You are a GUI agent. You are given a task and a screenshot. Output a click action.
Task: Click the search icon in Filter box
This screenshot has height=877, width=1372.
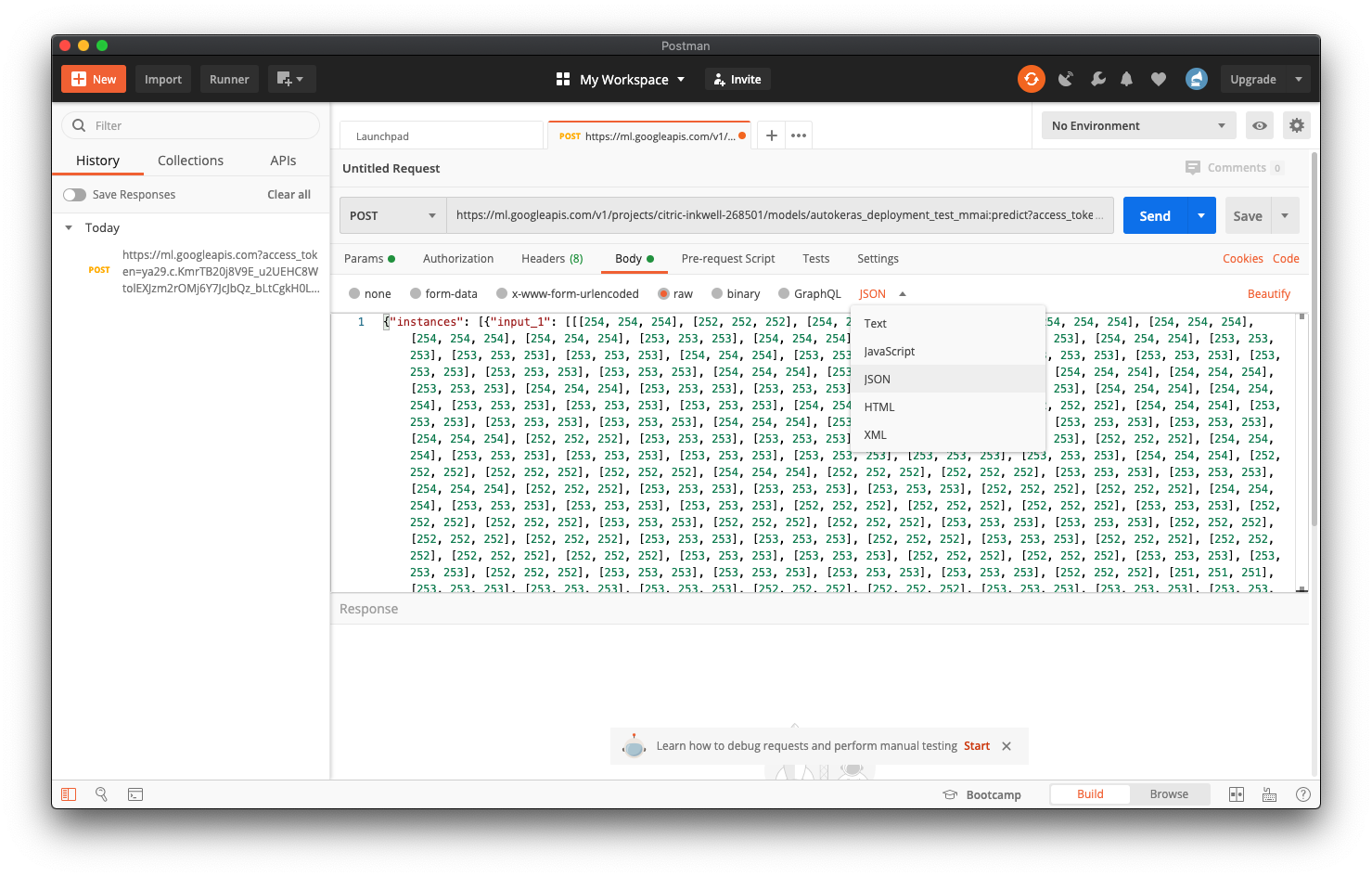pos(79,125)
